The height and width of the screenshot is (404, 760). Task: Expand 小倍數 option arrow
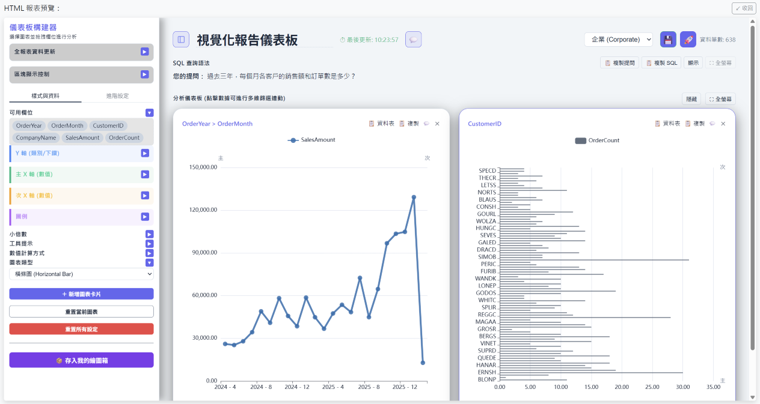[149, 234]
